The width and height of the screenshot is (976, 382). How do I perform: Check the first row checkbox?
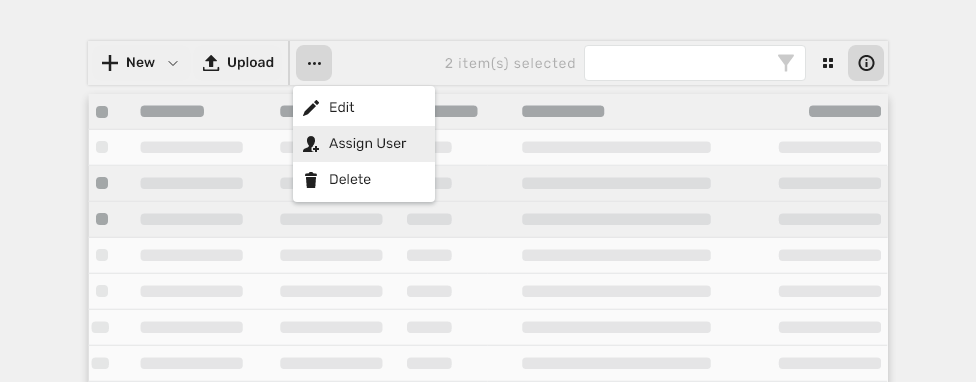click(102, 147)
